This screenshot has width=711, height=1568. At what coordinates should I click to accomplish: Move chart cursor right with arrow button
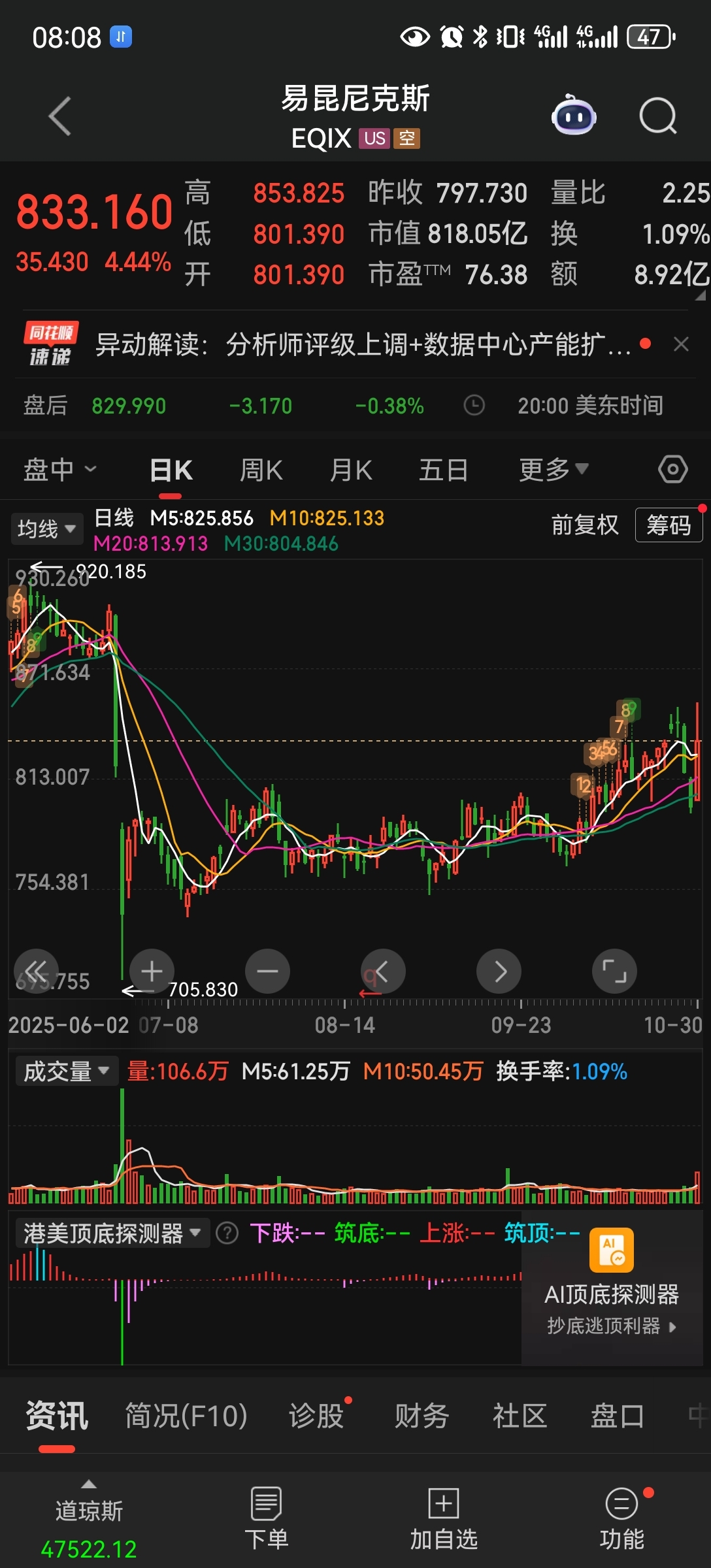(x=499, y=971)
